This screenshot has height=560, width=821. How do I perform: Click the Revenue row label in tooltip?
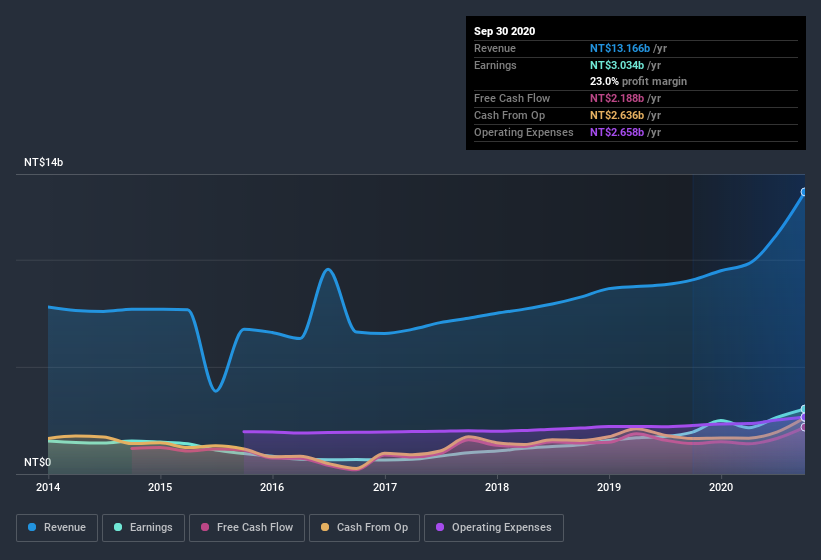[495, 48]
